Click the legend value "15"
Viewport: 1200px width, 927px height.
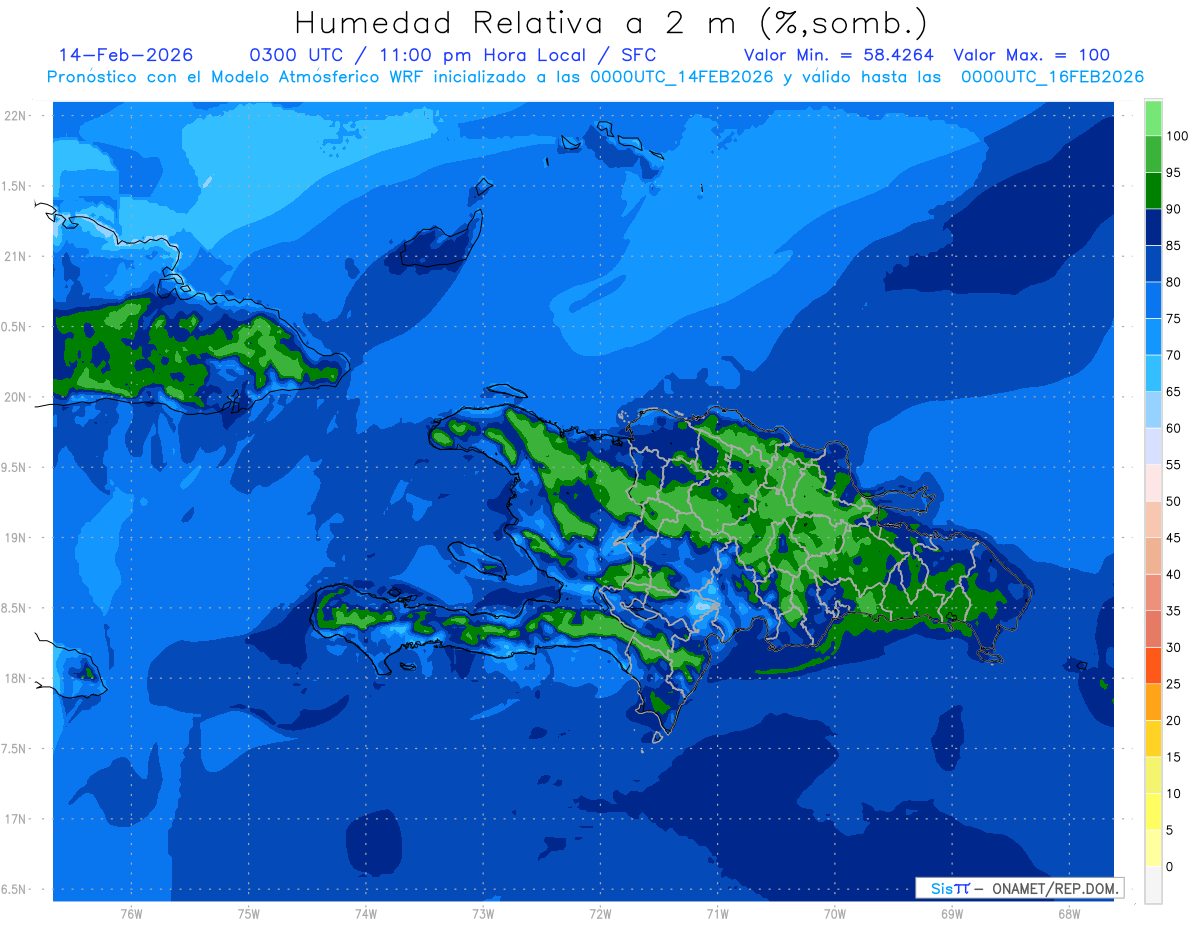point(1173,757)
